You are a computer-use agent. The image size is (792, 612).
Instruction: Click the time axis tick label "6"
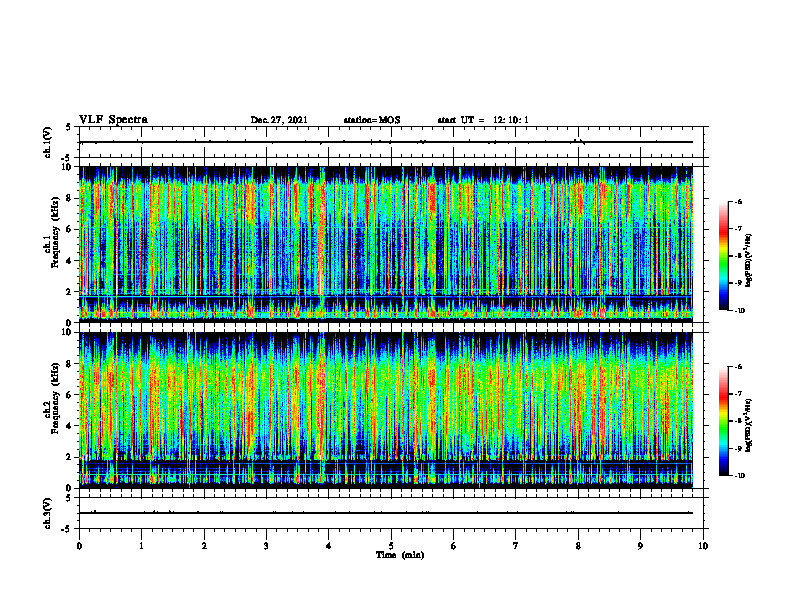coord(454,546)
